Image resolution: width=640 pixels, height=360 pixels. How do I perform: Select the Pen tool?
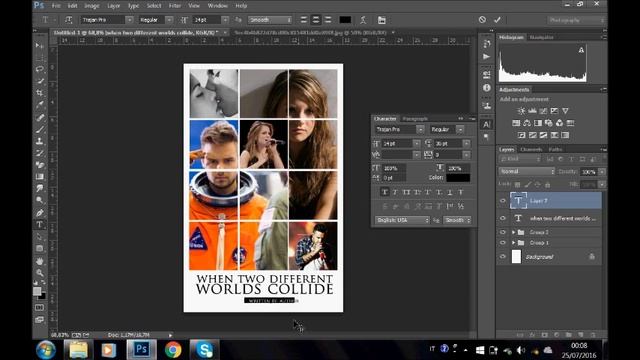[39, 213]
